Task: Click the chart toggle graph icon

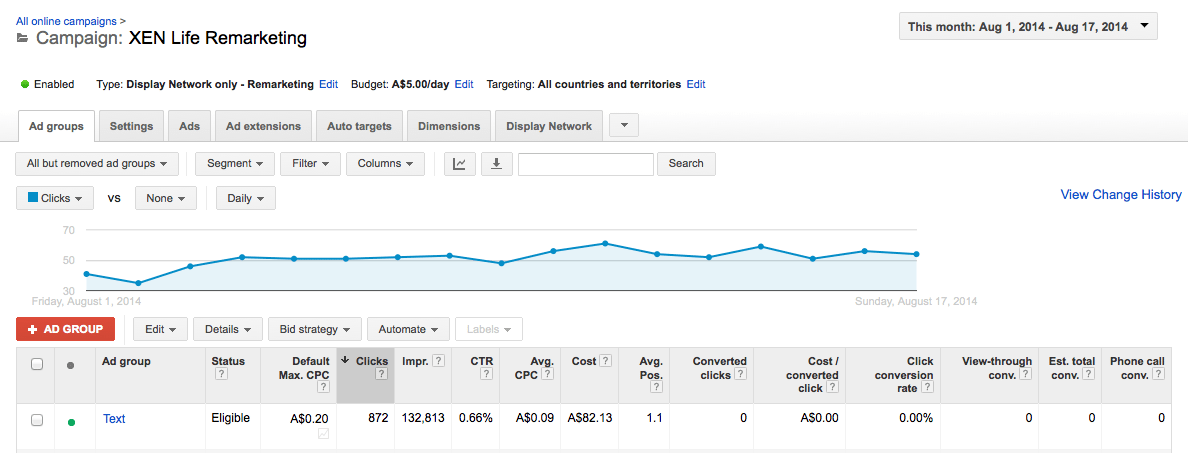Action: 459,164
